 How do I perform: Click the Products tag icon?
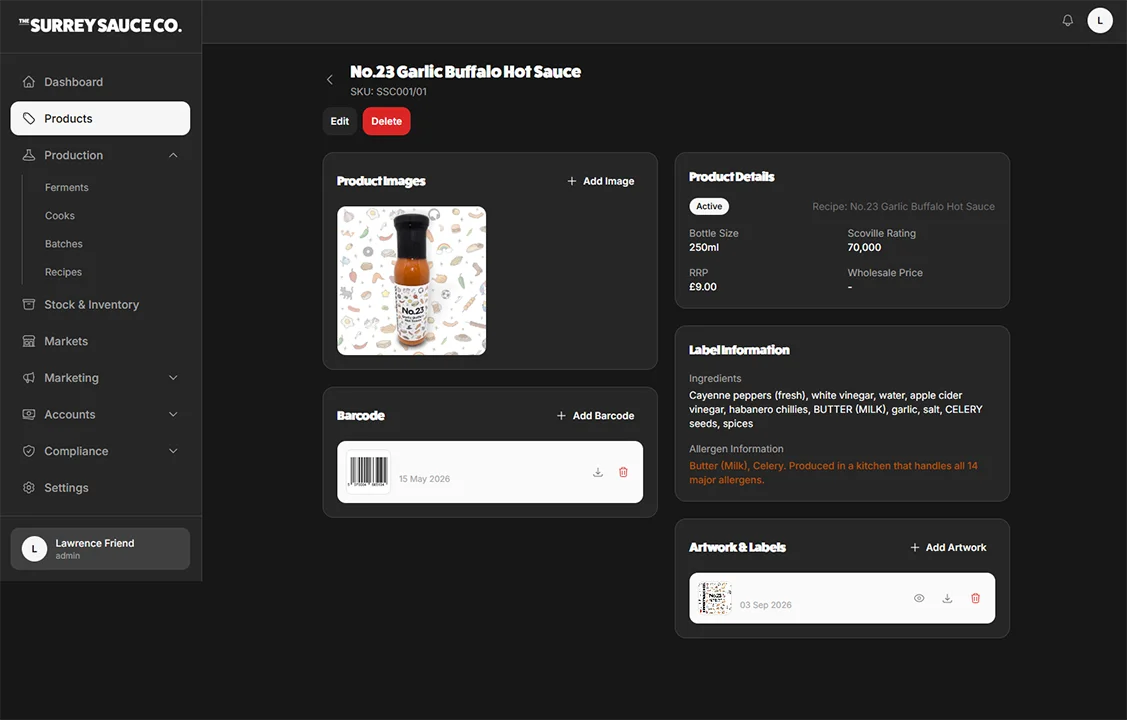(x=29, y=119)
